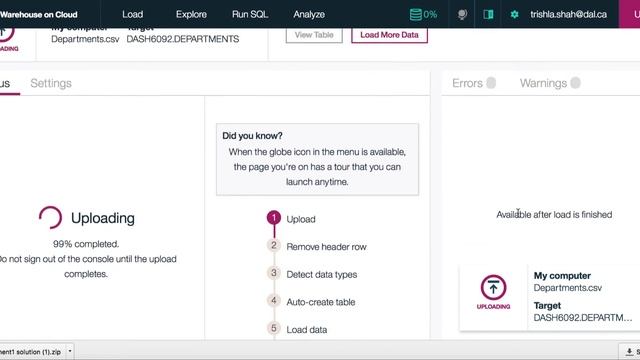Screen dimensions: 640x360
Task: Click the globe tour icon in header
Action: tap(462, 14)
